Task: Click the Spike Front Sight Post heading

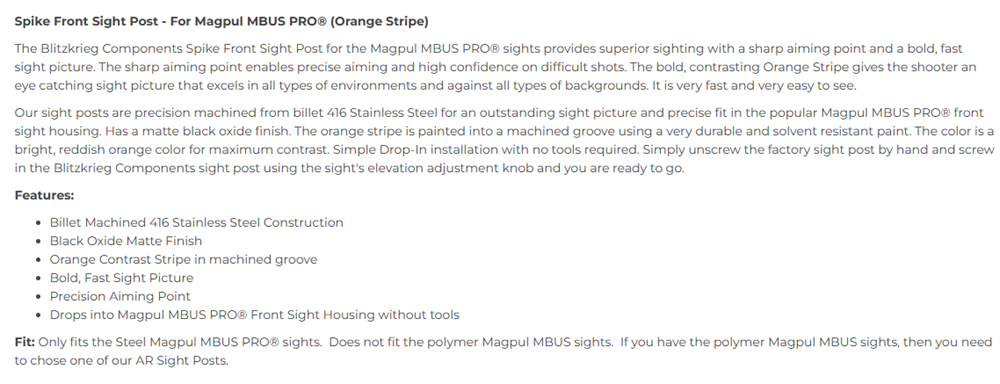Action: (221, 22)
